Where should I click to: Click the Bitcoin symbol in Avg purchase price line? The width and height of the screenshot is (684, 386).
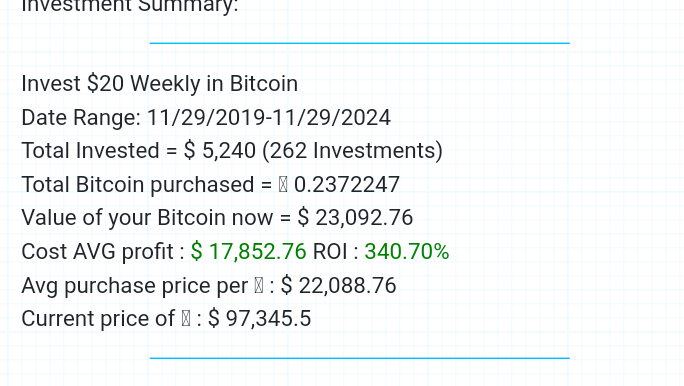pyautogui.click(x=259, y=286)
